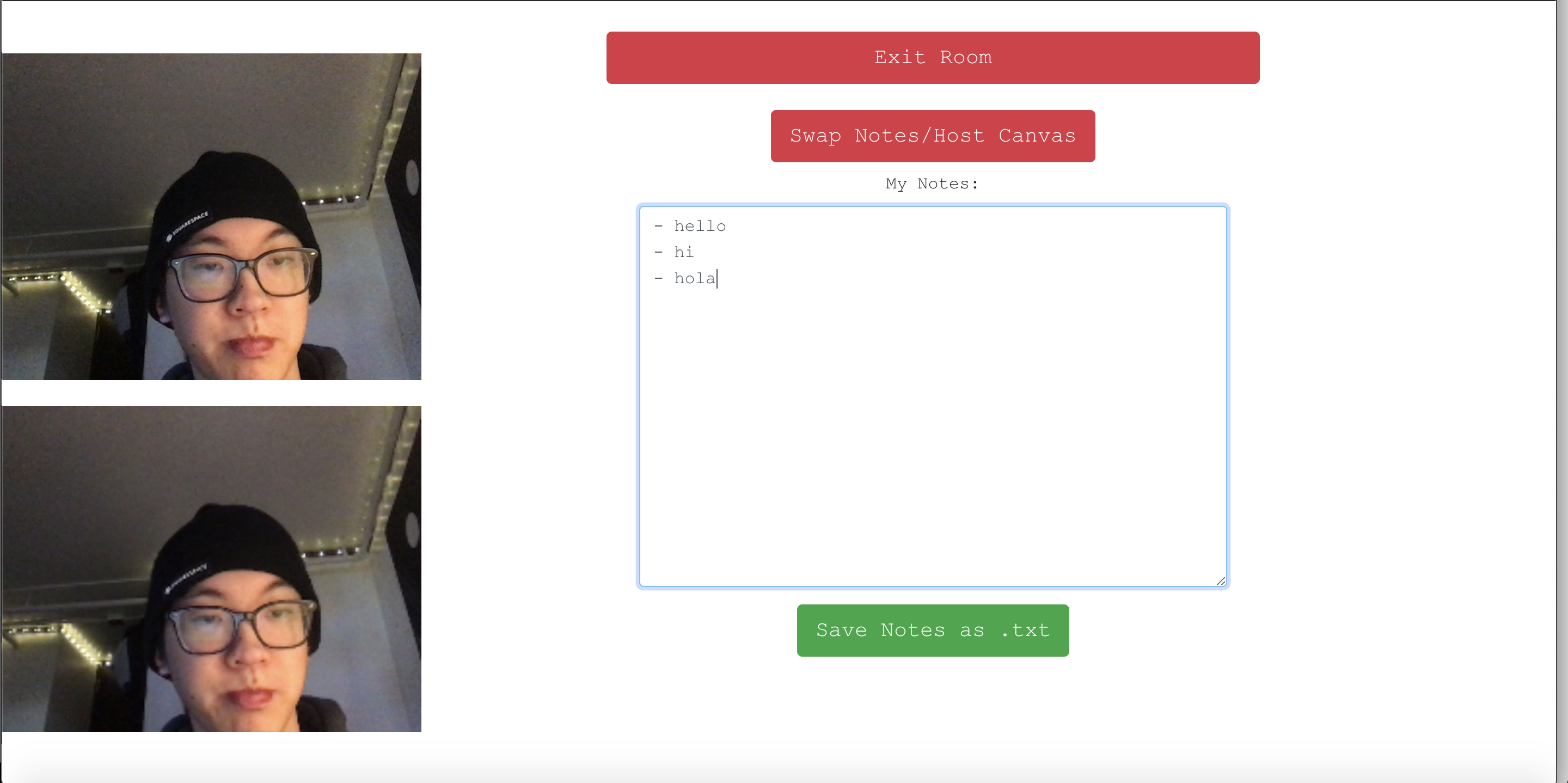Click the word "Canvas" on the swap button
1568x783 pixels.
point(1037,136)
